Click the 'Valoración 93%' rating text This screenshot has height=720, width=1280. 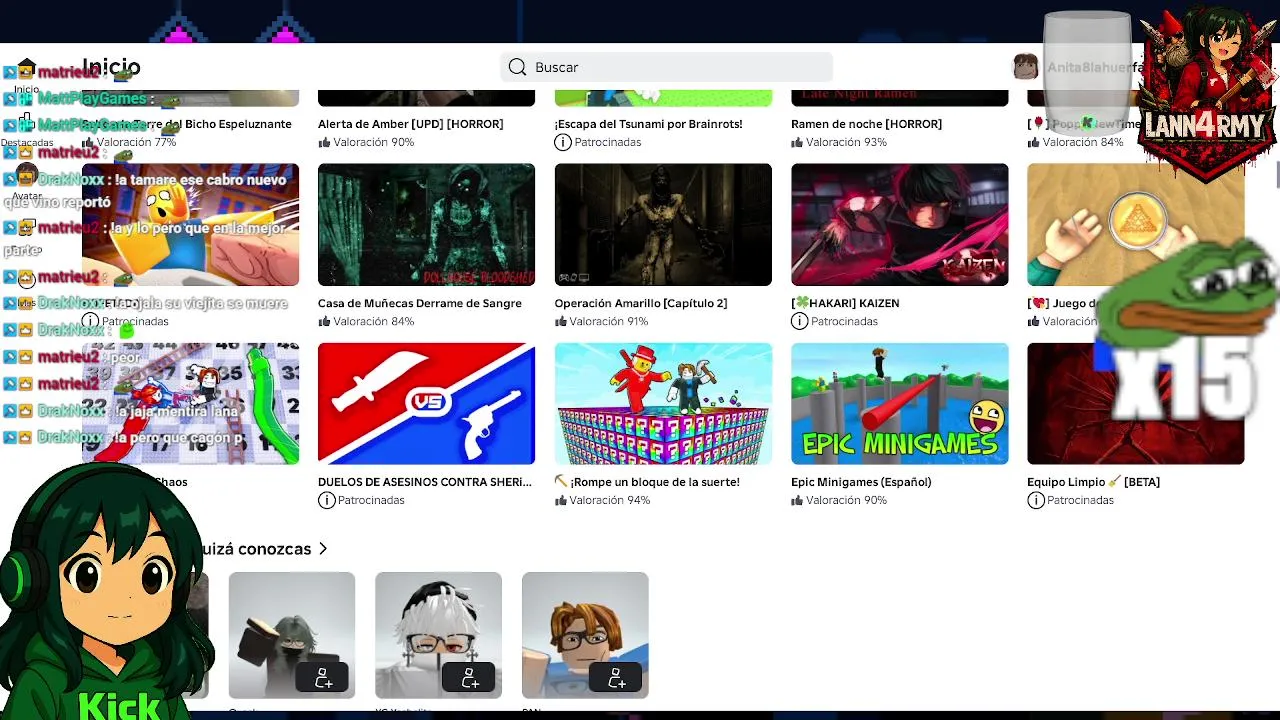click(x=846, y=142)
